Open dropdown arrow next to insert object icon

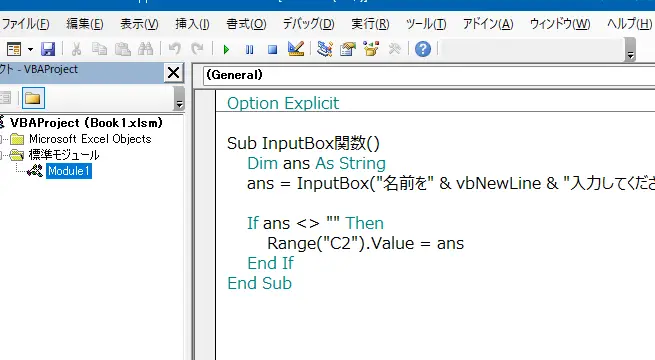pos(30,49)
